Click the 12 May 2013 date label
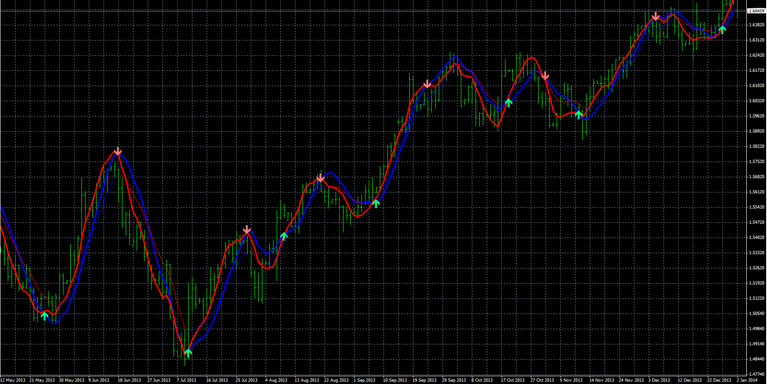Screen dimensions: 767x384 click(x=12, y=380)
